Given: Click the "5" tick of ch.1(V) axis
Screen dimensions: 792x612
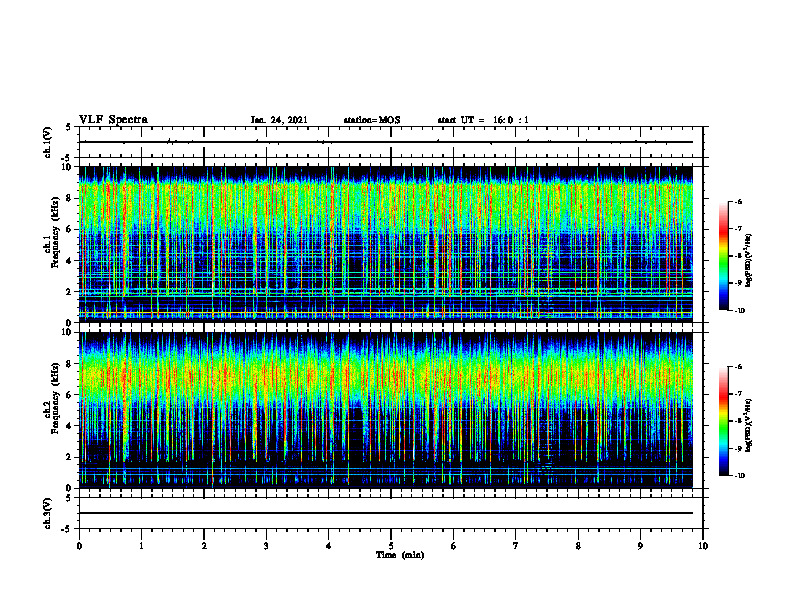Looking at the screenshot, I should pyautogui.click(x=68, y=127).
